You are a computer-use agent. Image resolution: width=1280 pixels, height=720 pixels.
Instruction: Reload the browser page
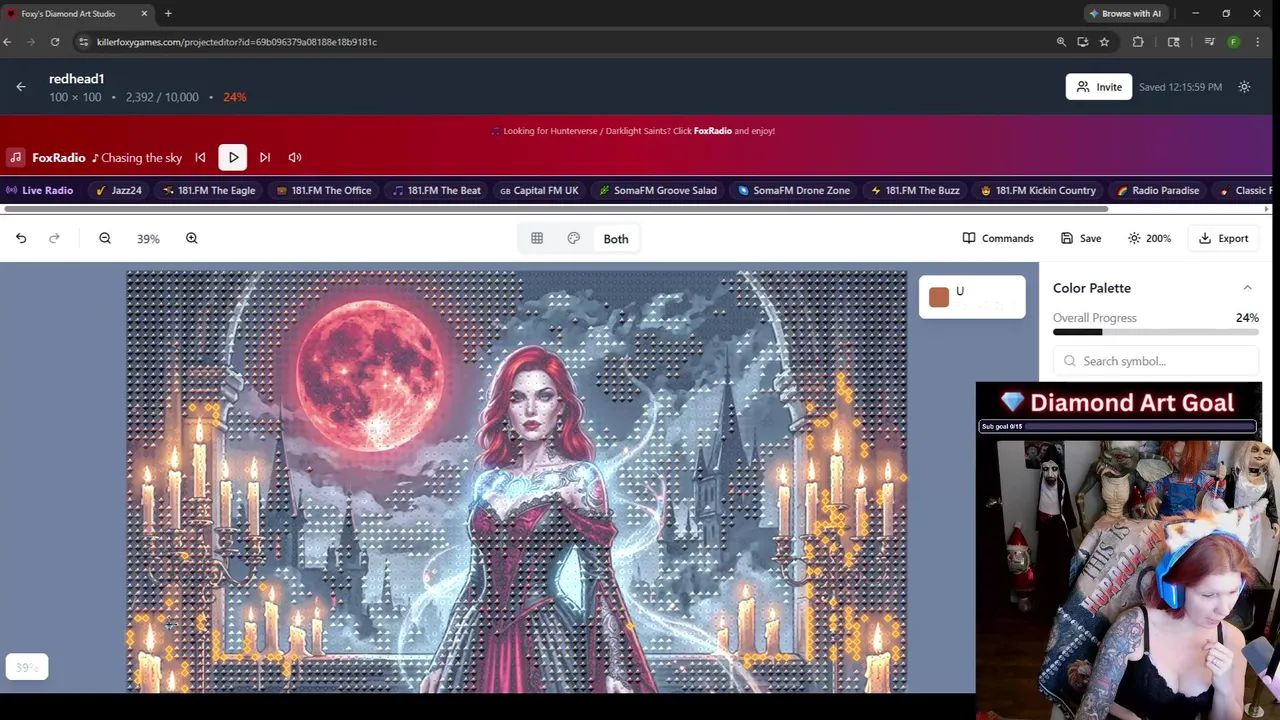coord(55,42)
